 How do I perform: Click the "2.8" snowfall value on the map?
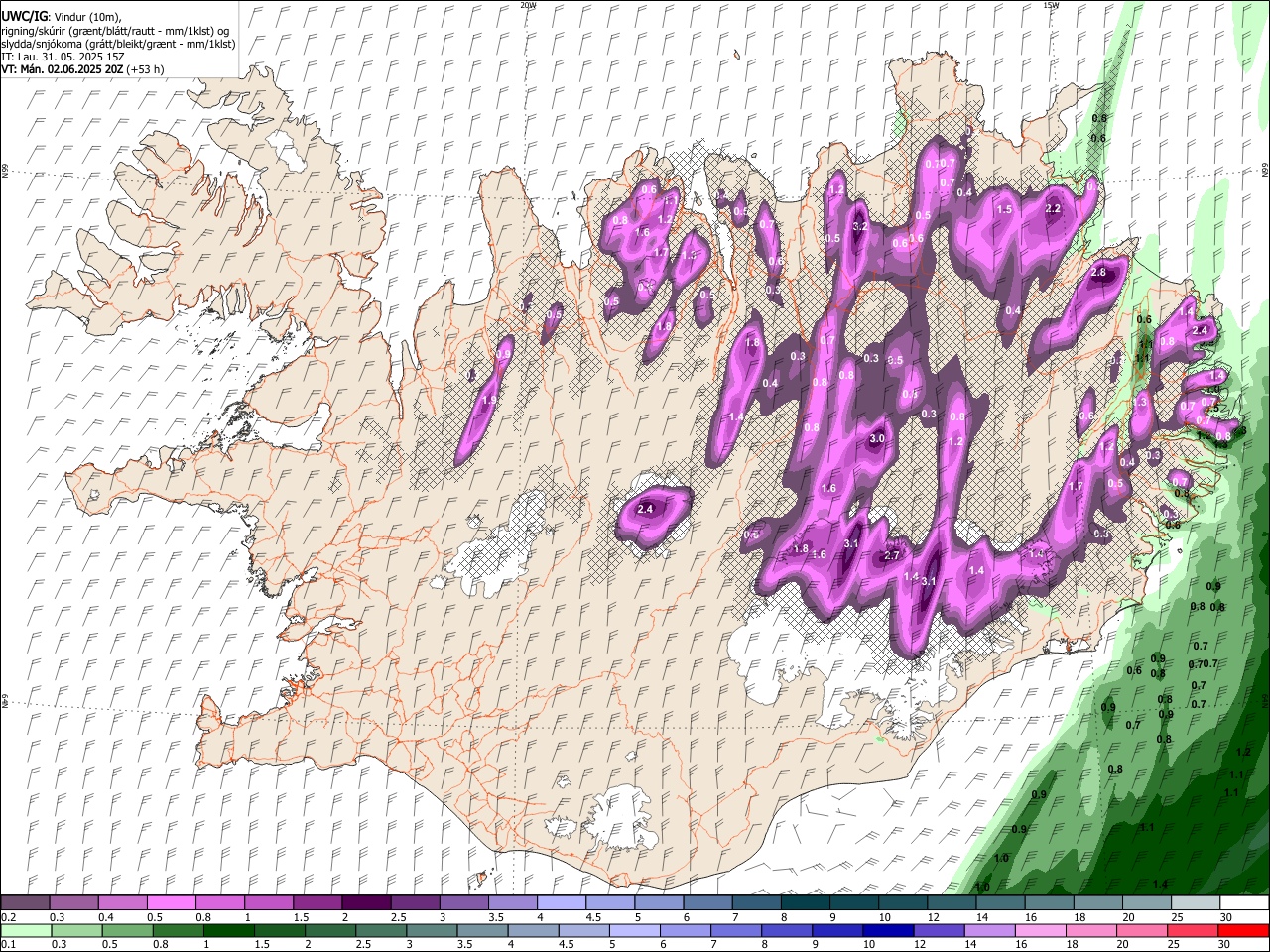1098,272
